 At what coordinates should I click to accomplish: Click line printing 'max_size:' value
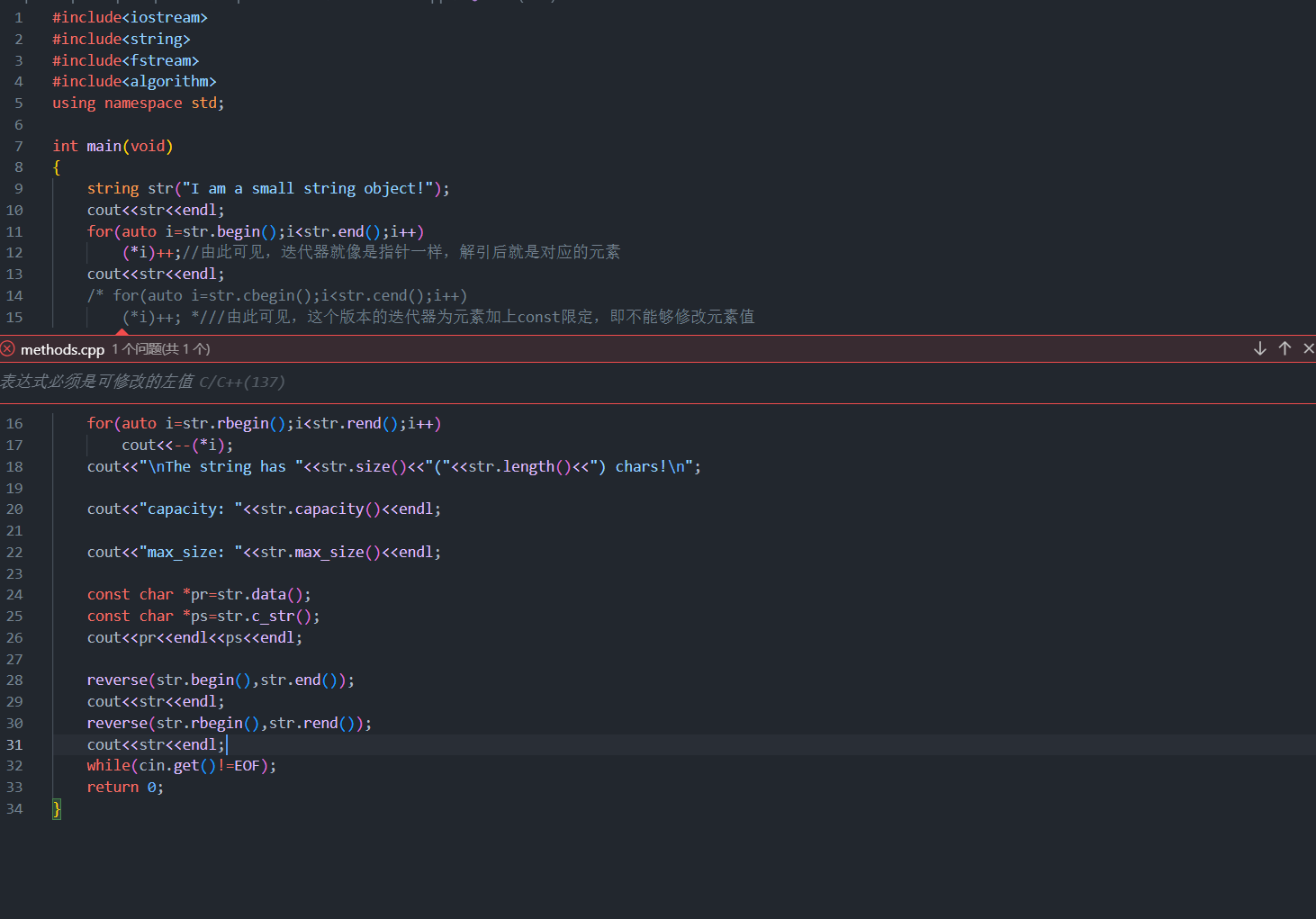[x=265, y=552]
